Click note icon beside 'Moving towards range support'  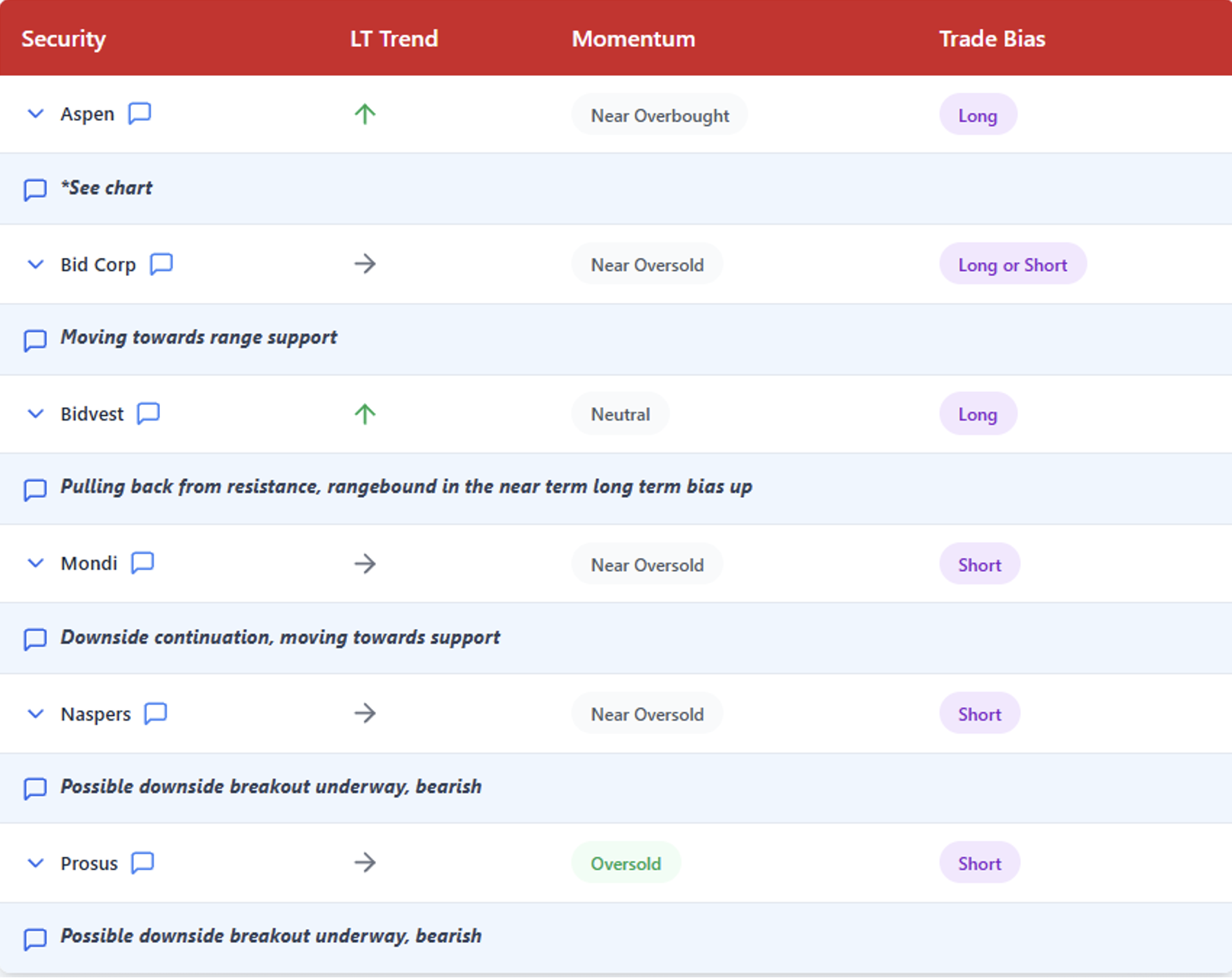tap(35, 340)
